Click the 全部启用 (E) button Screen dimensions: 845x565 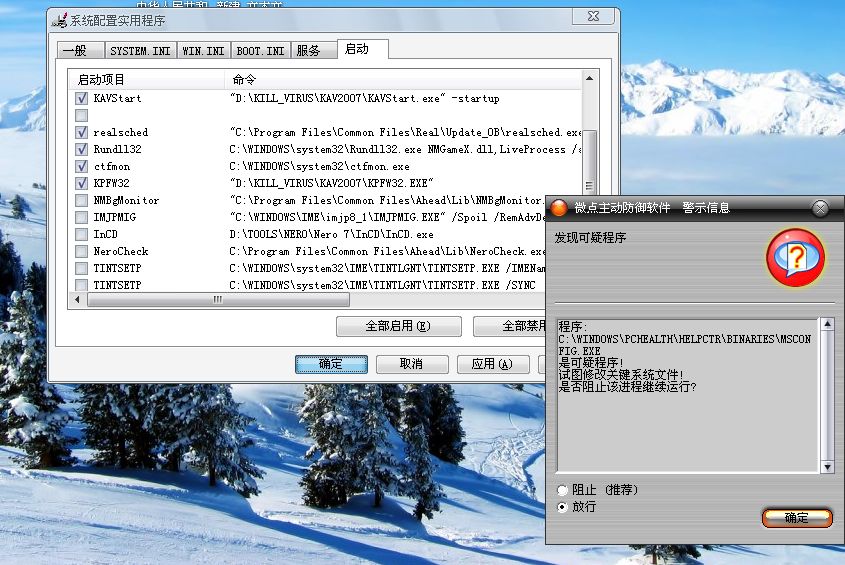click(399, 326)
